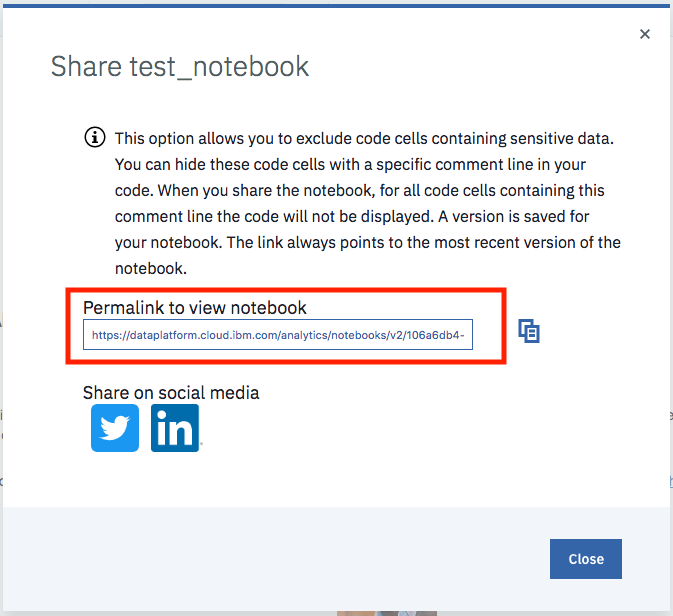This screenshot has height=616, width=673.
Task: Copy the permalink with the copy icon
Action: pyautogui.click(x=529, y=331)
